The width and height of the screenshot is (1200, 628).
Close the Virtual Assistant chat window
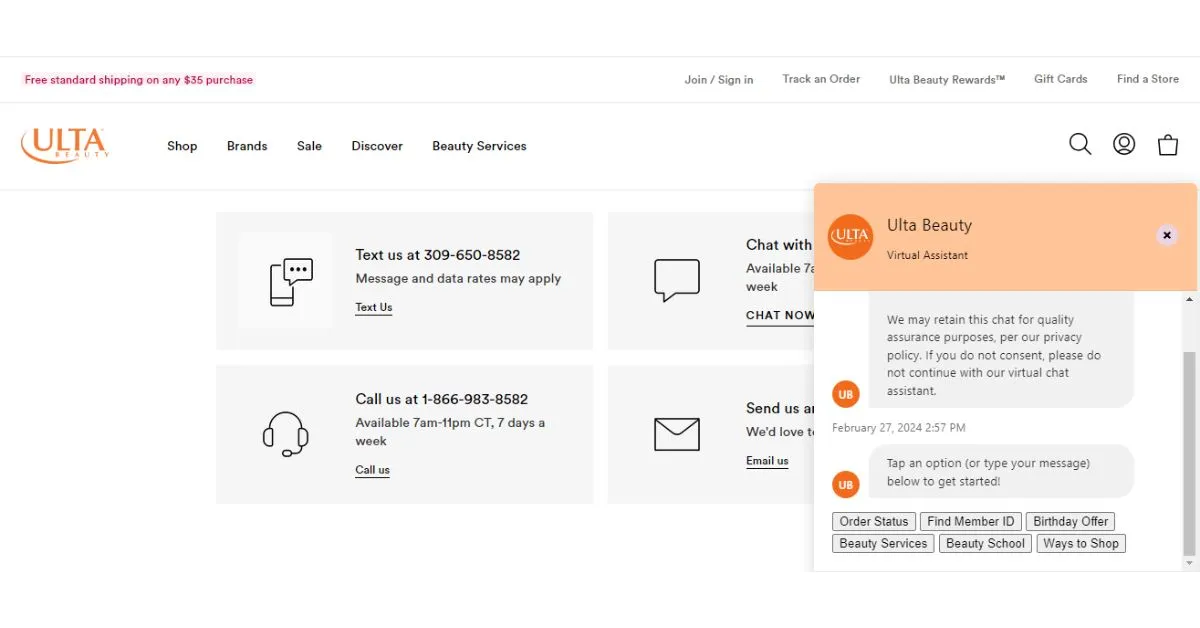pyautogui.click(x=1167, y=235)
